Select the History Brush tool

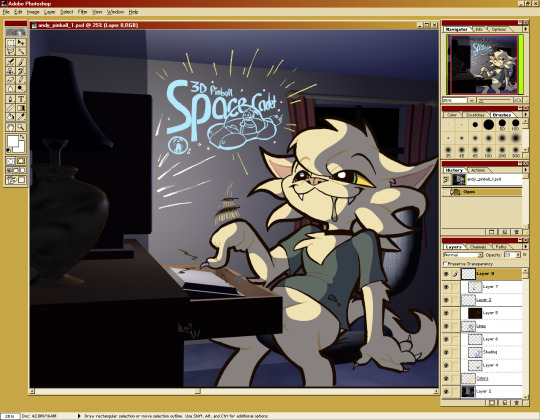pos(21,71)
